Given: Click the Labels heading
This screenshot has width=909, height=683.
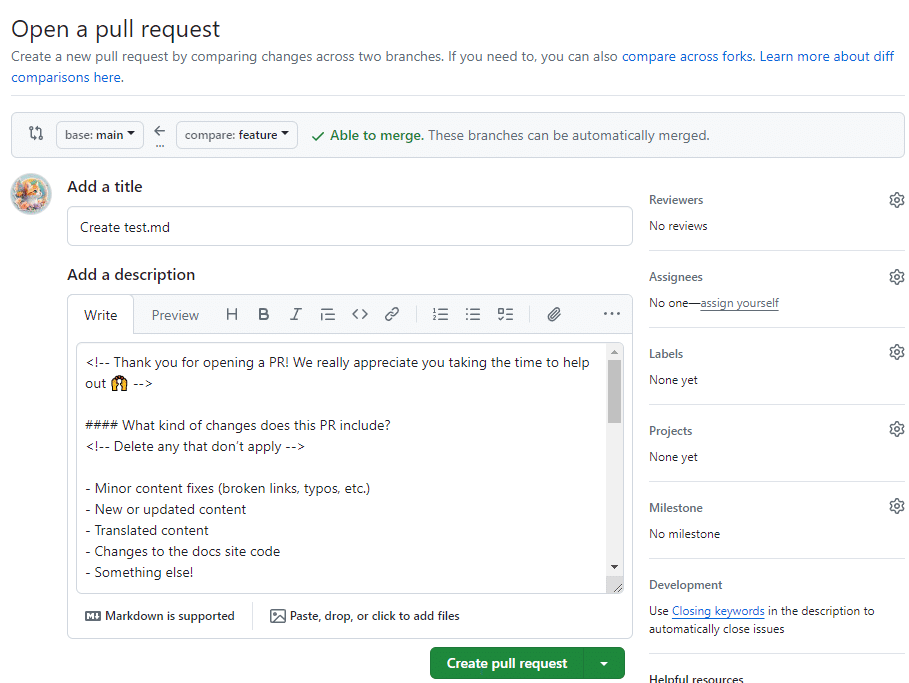Looking at the screenshot, I should (666, 354).
